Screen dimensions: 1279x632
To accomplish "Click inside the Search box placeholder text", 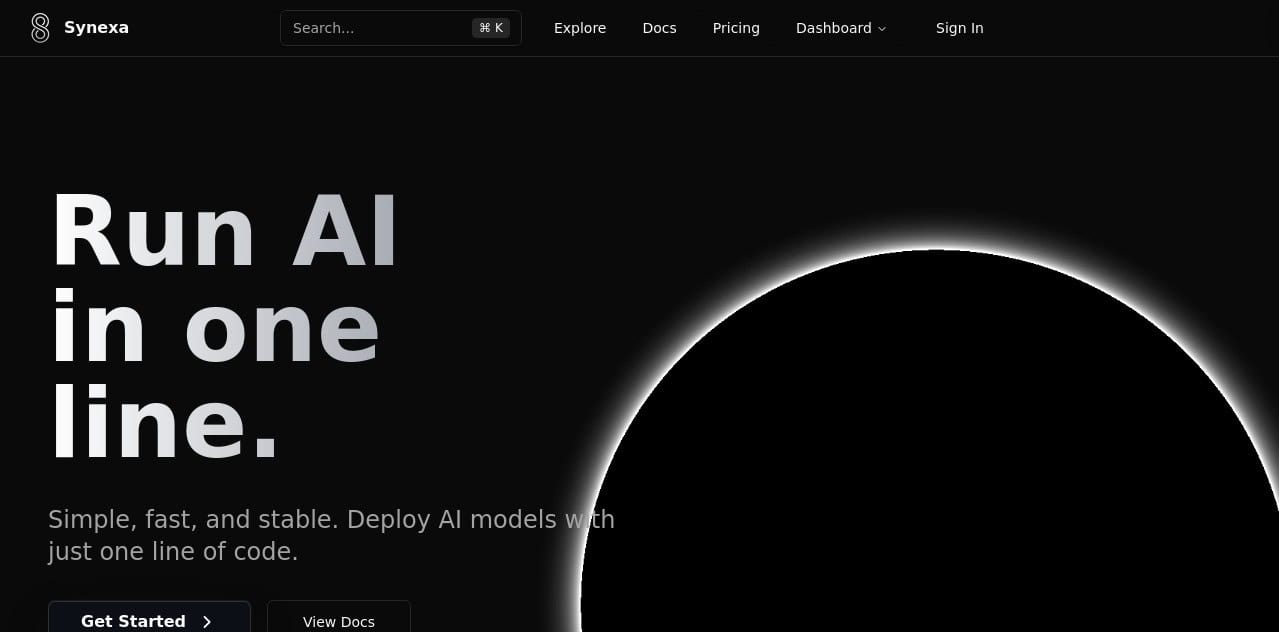I will (322, 27).
